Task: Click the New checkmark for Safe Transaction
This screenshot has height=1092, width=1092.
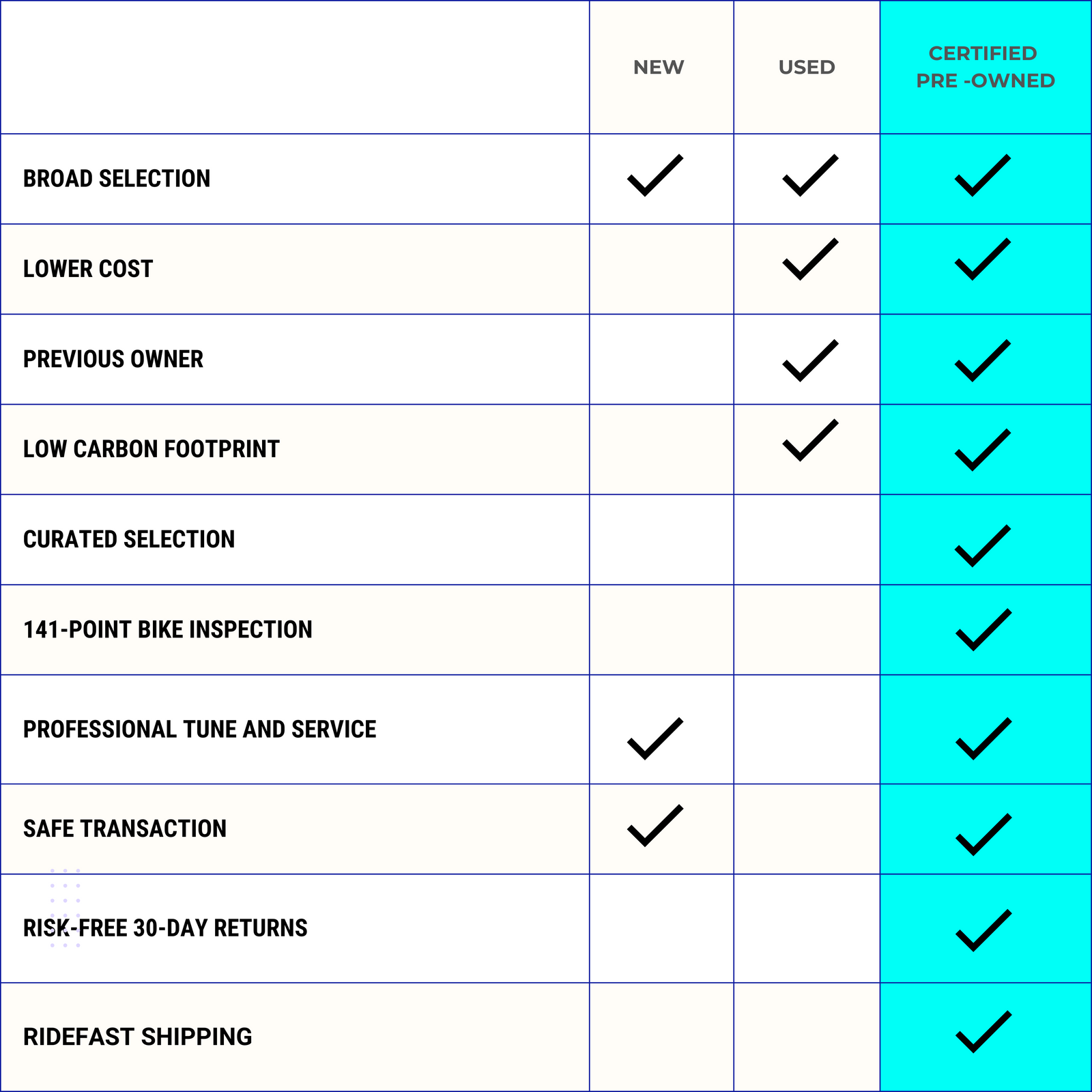Action: point(655,826)
